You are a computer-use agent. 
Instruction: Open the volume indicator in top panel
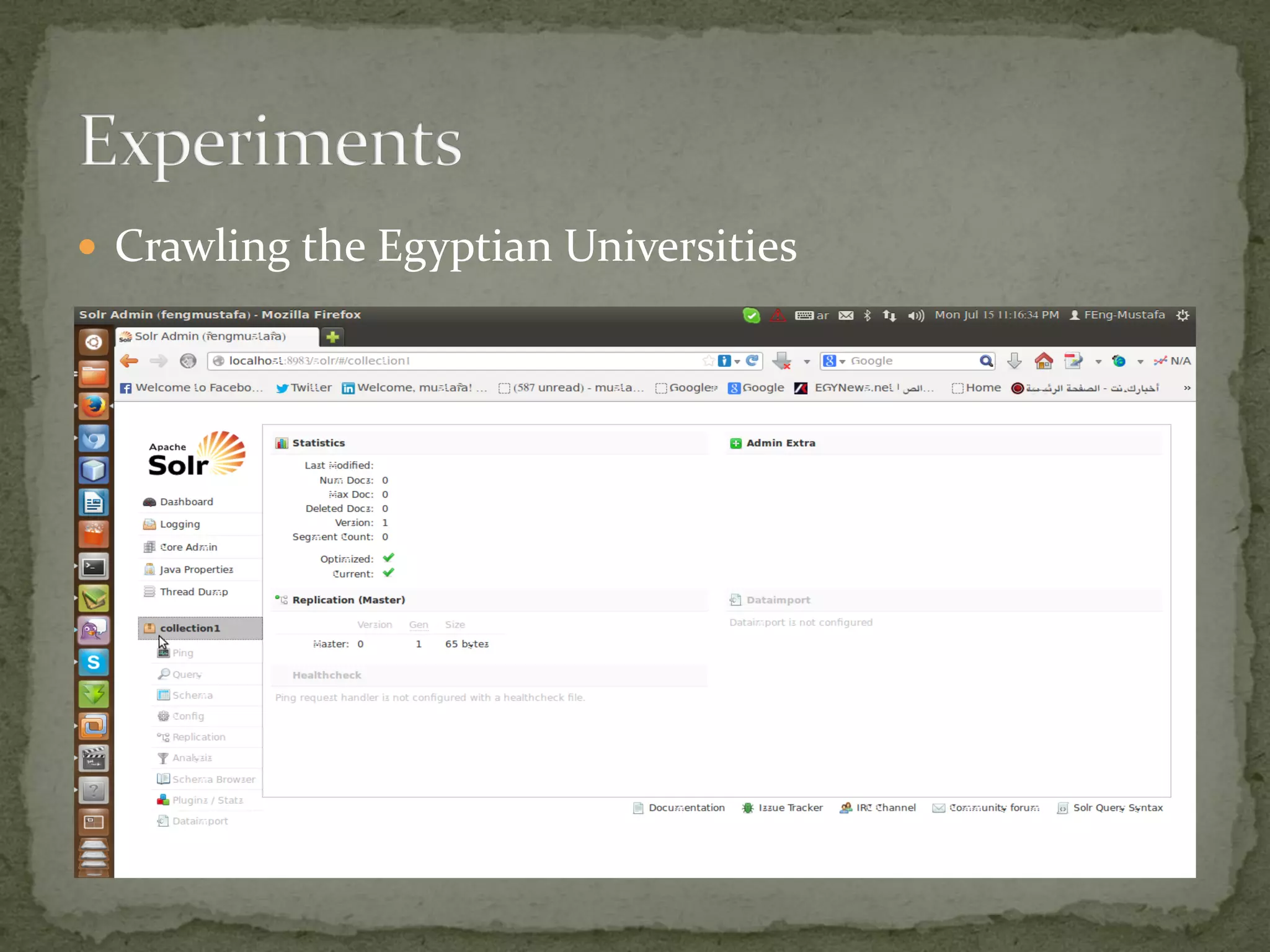[916, 315]
